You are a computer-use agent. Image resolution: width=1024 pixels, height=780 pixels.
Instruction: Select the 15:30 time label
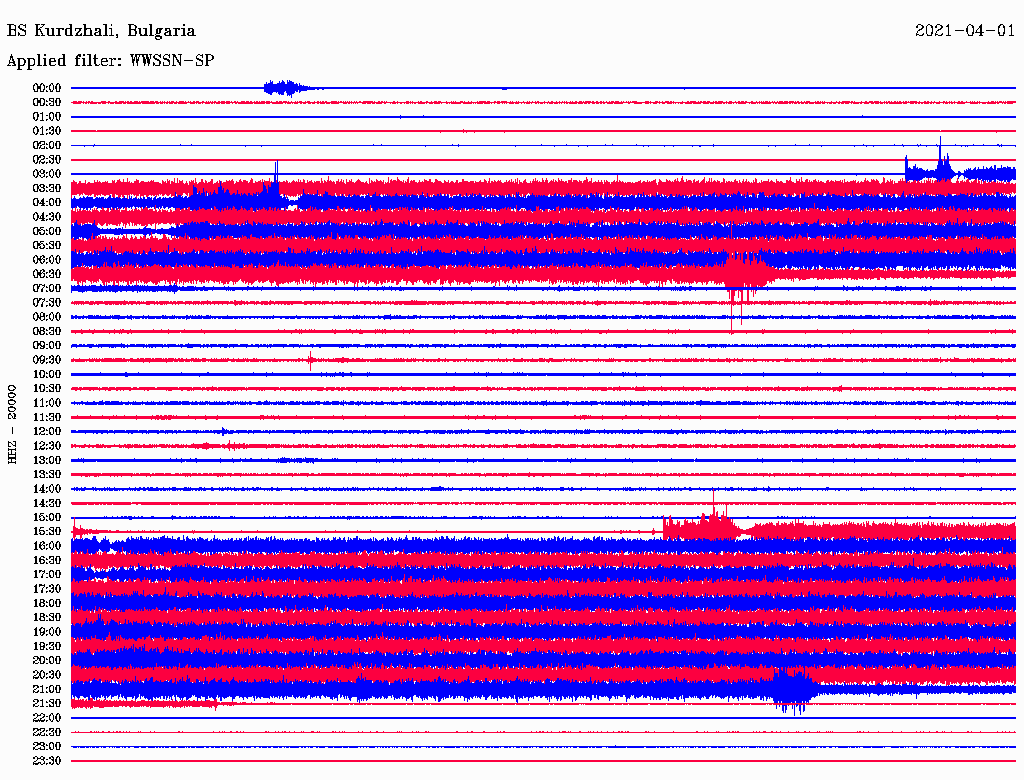[47, 531]
